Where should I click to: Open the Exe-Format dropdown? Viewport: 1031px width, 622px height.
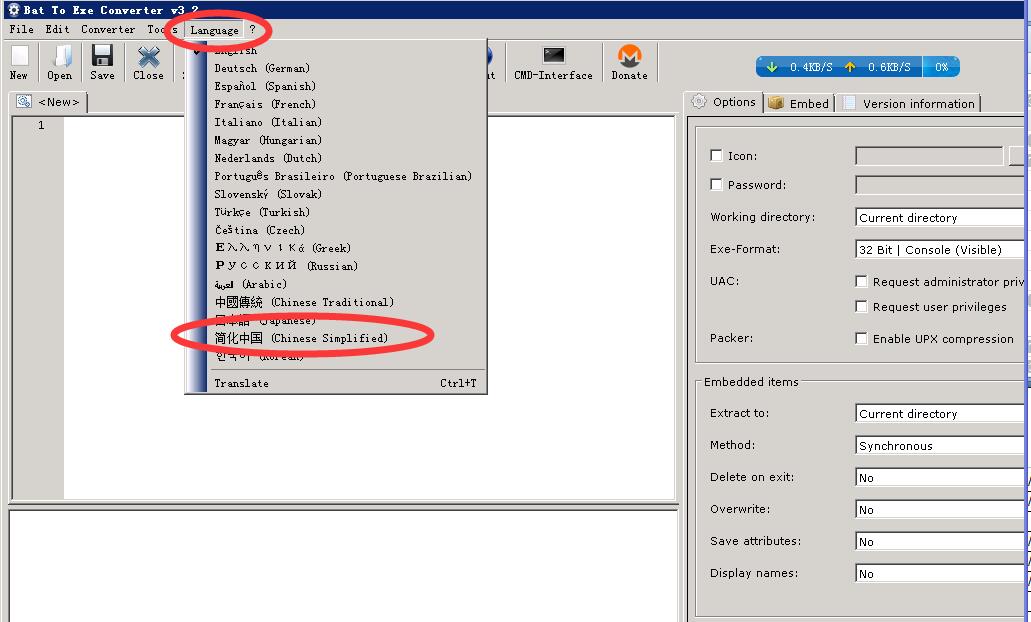[x=940, y=250]
